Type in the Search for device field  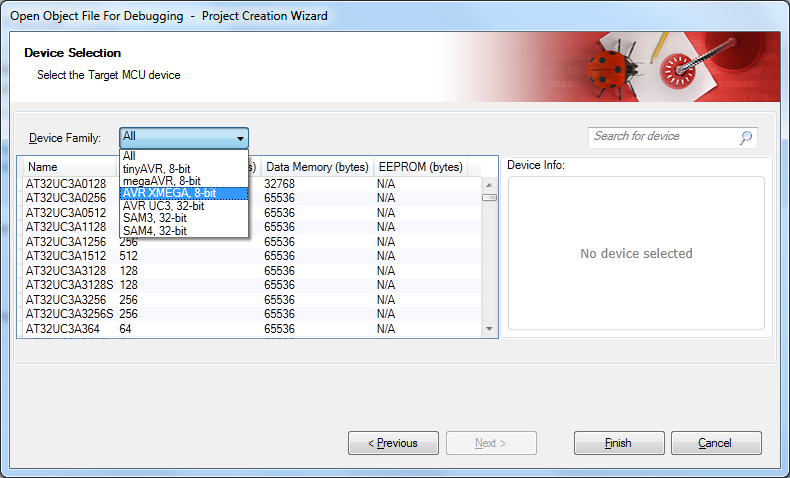tap(663, 137)
